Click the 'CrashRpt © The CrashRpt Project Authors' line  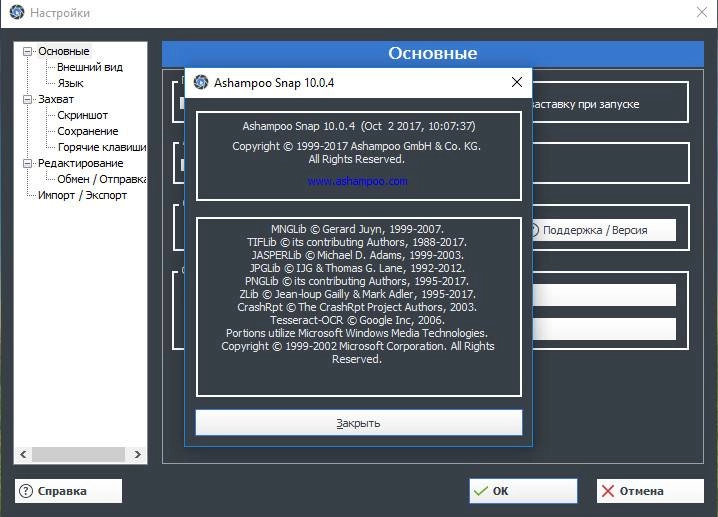tap(357, 307)
